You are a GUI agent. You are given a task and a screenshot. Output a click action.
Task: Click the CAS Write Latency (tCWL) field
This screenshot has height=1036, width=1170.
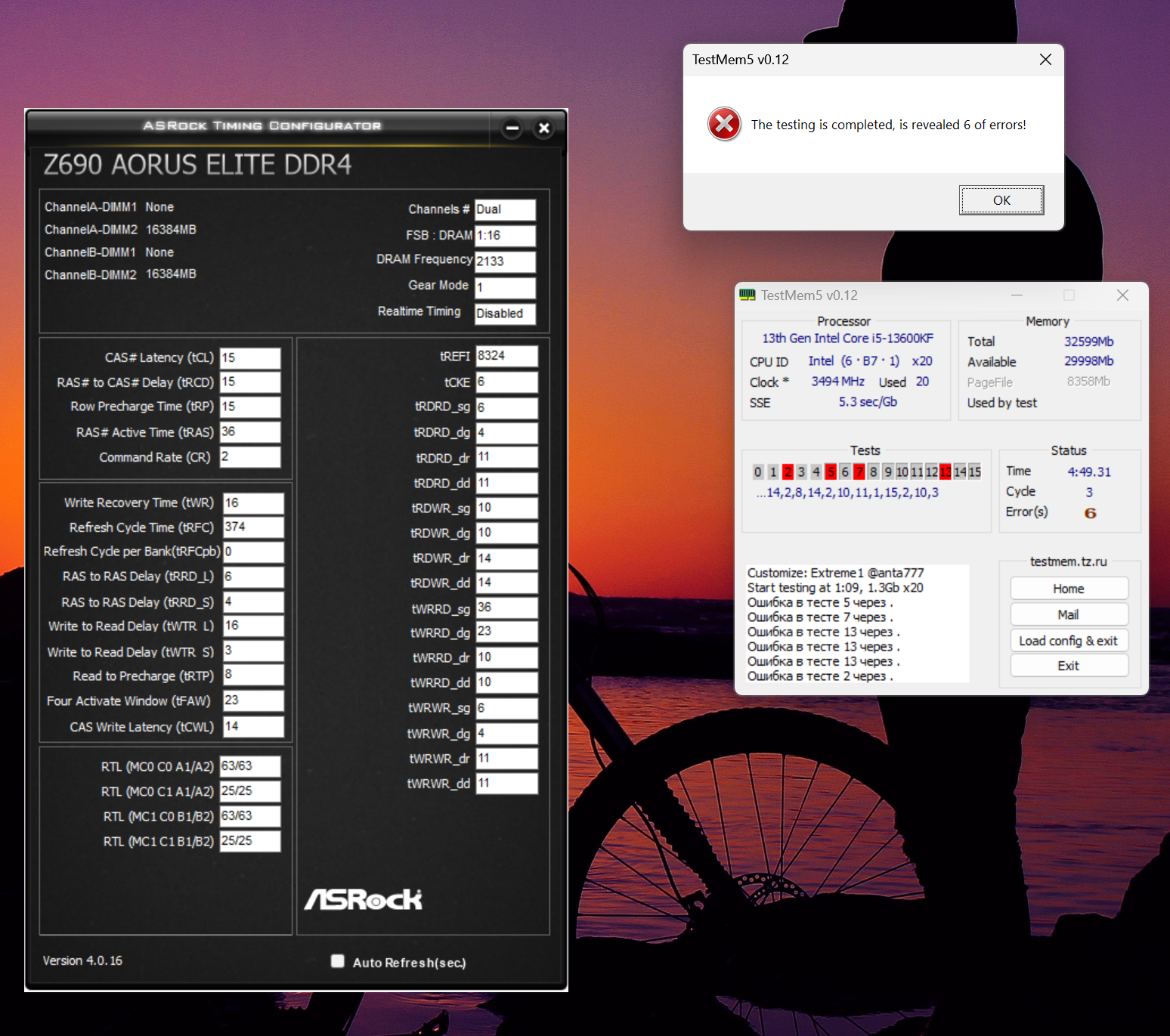253,727
